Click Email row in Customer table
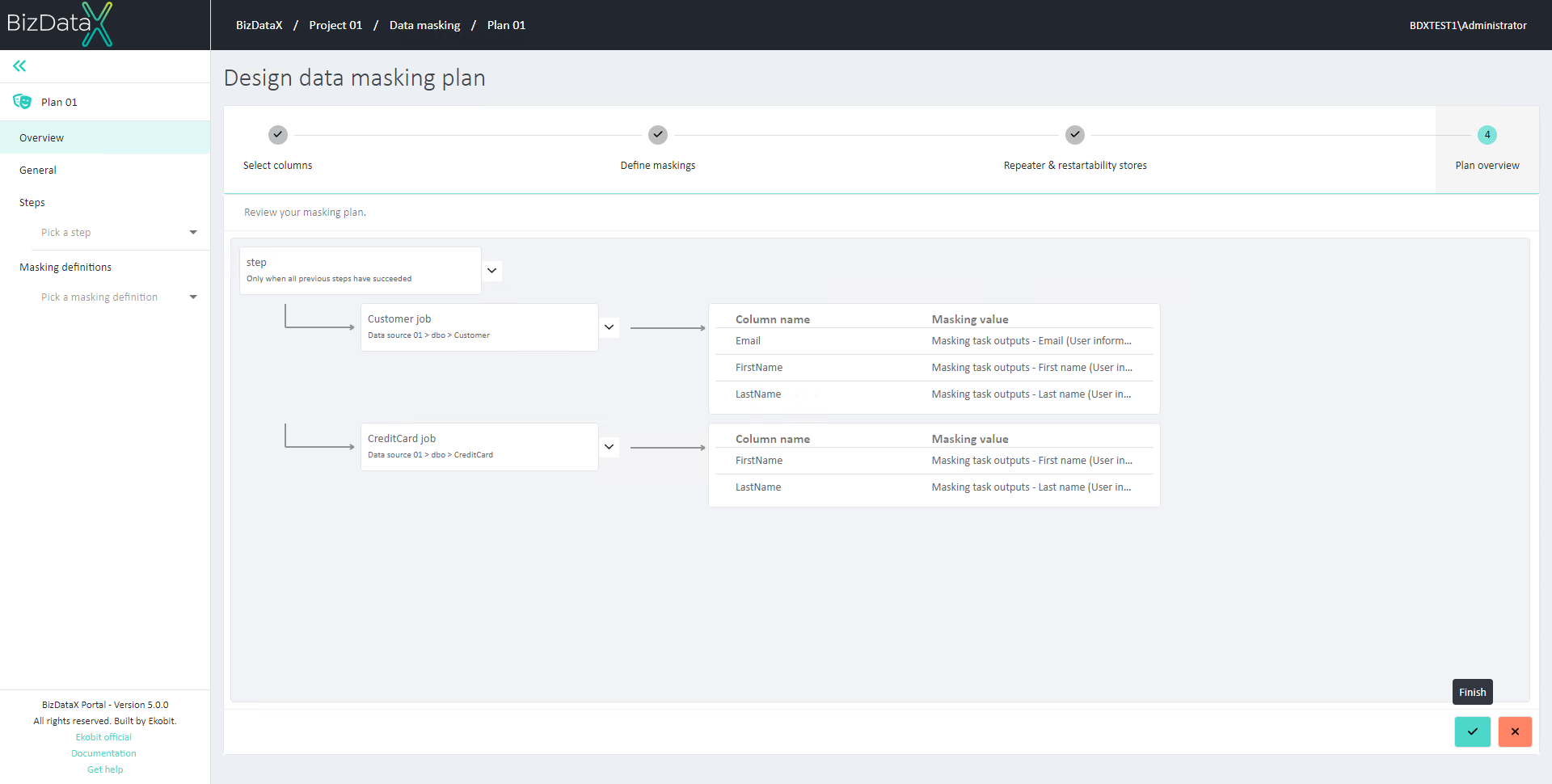1552x784 pixels. click(934, 341)
